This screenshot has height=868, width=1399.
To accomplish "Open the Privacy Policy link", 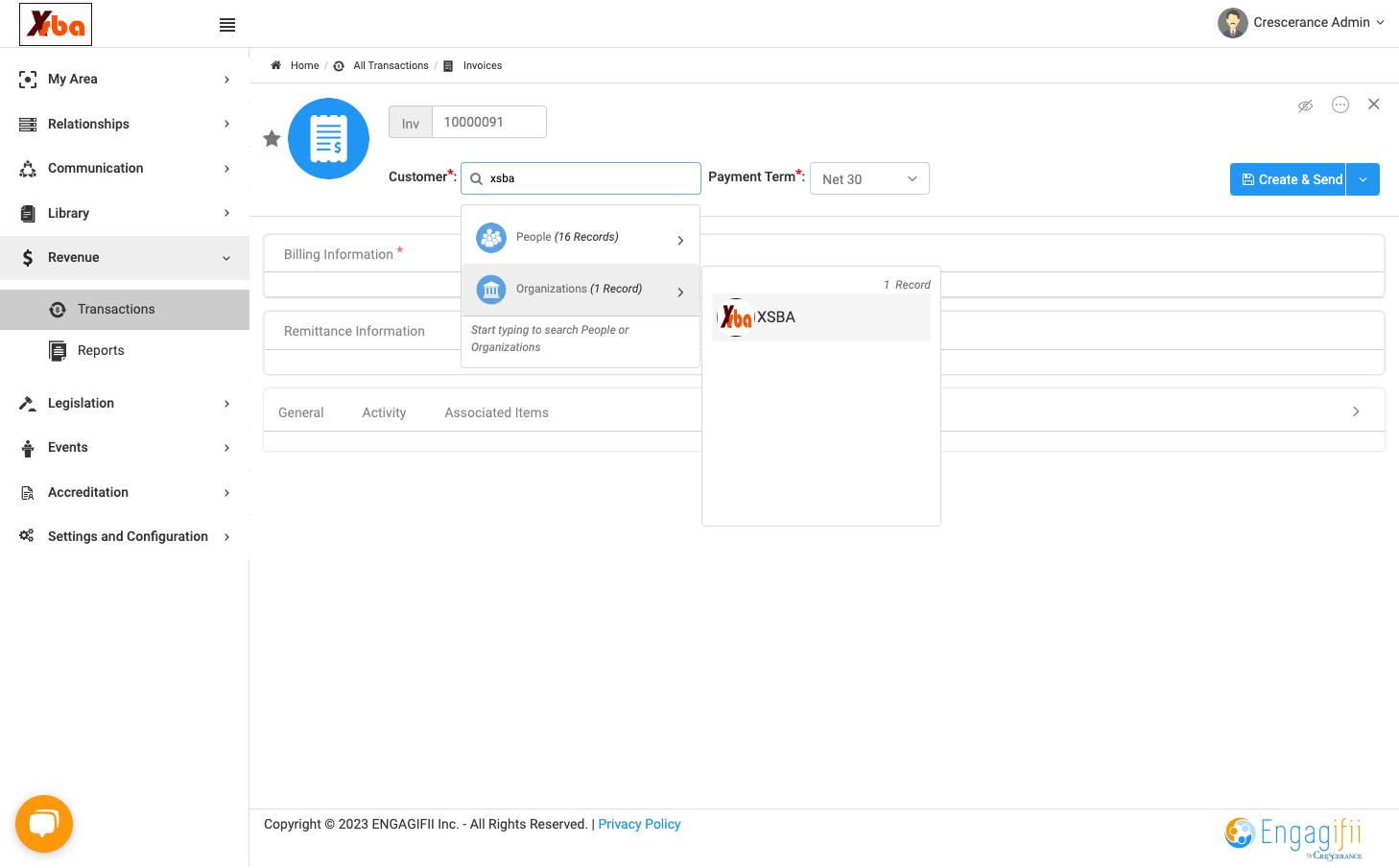I will point(639,825).
